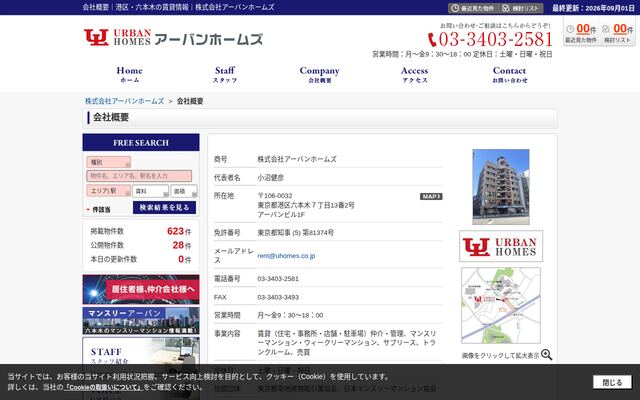640x400 pixels.
Task: Enlarge the access map thumbnail
Action: (x=501, y=305)
